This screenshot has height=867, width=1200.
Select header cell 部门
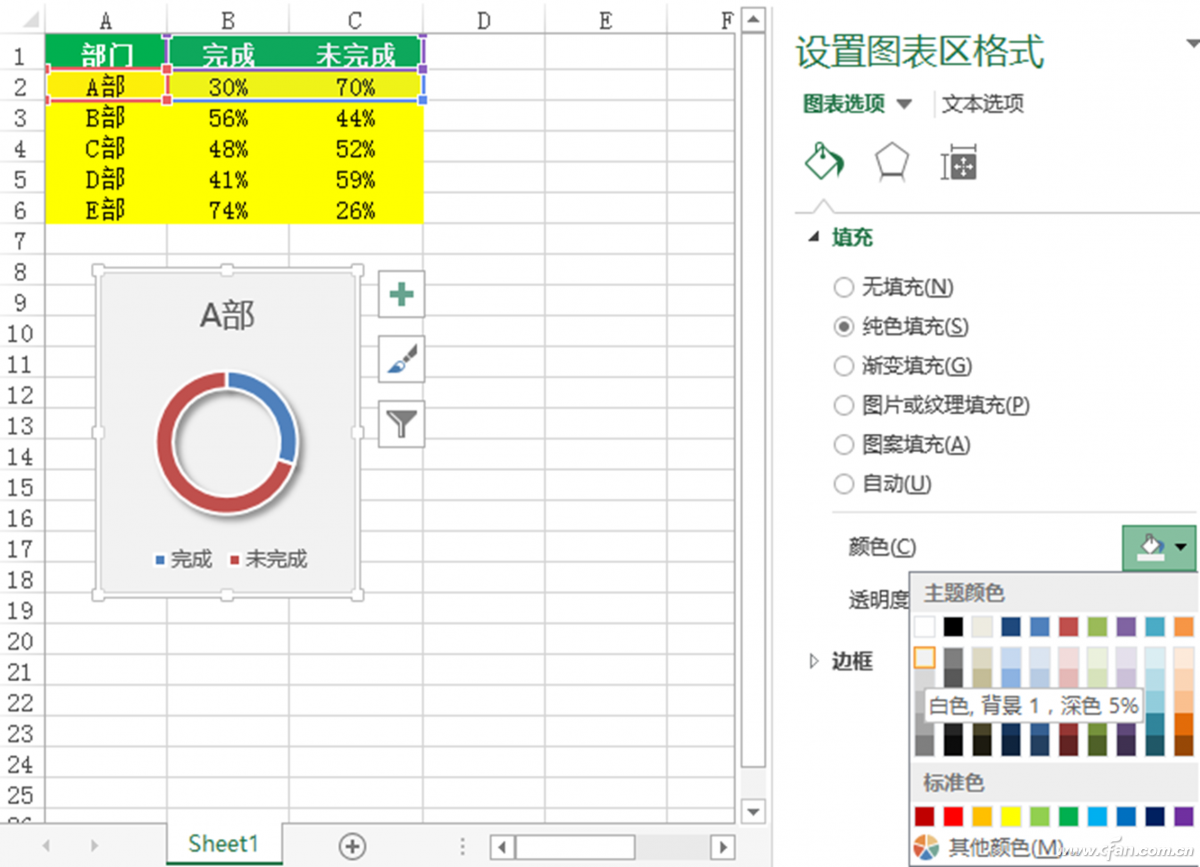(x=106, y=53)
